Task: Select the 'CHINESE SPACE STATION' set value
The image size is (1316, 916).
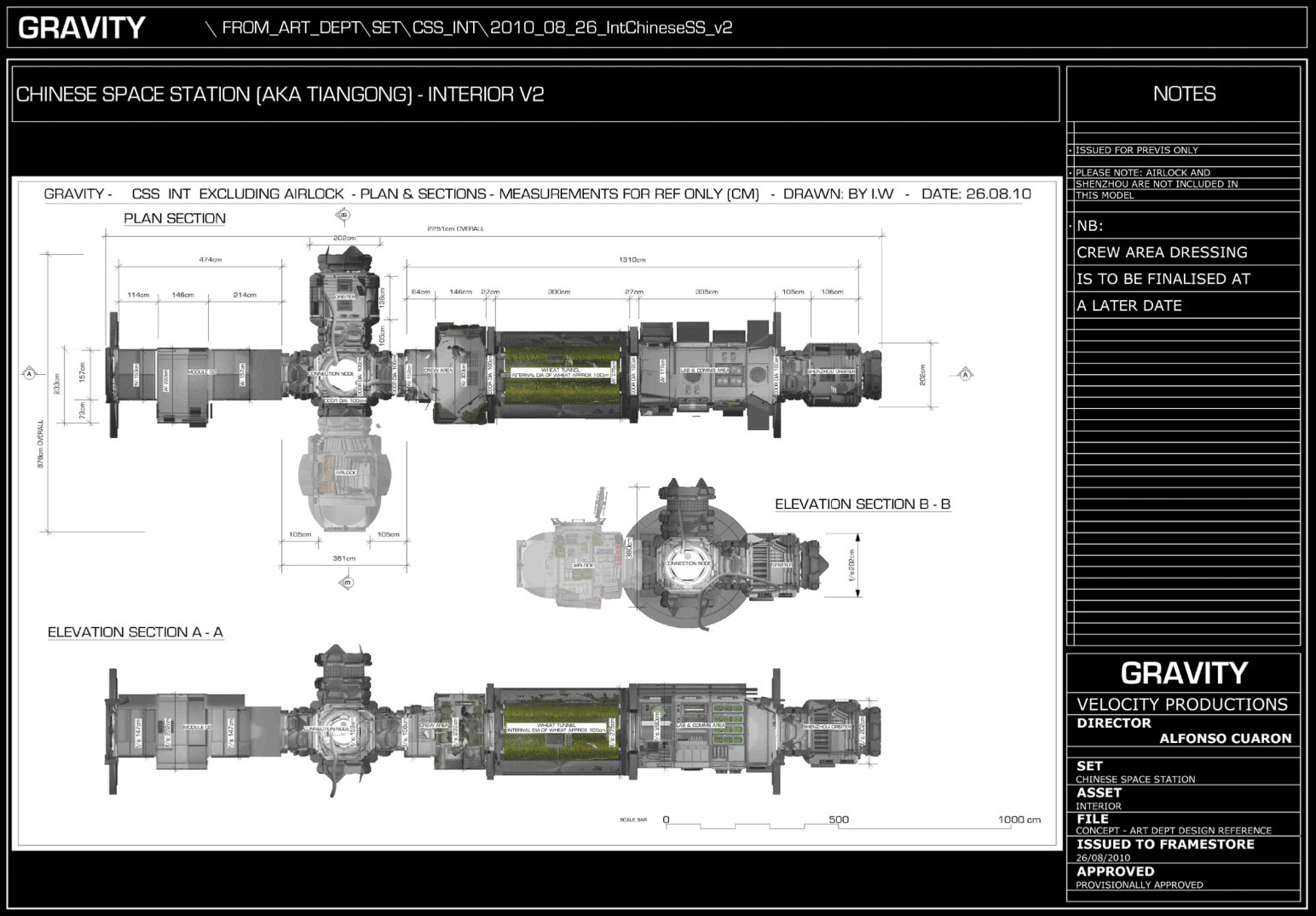Action: [1135, 779]
